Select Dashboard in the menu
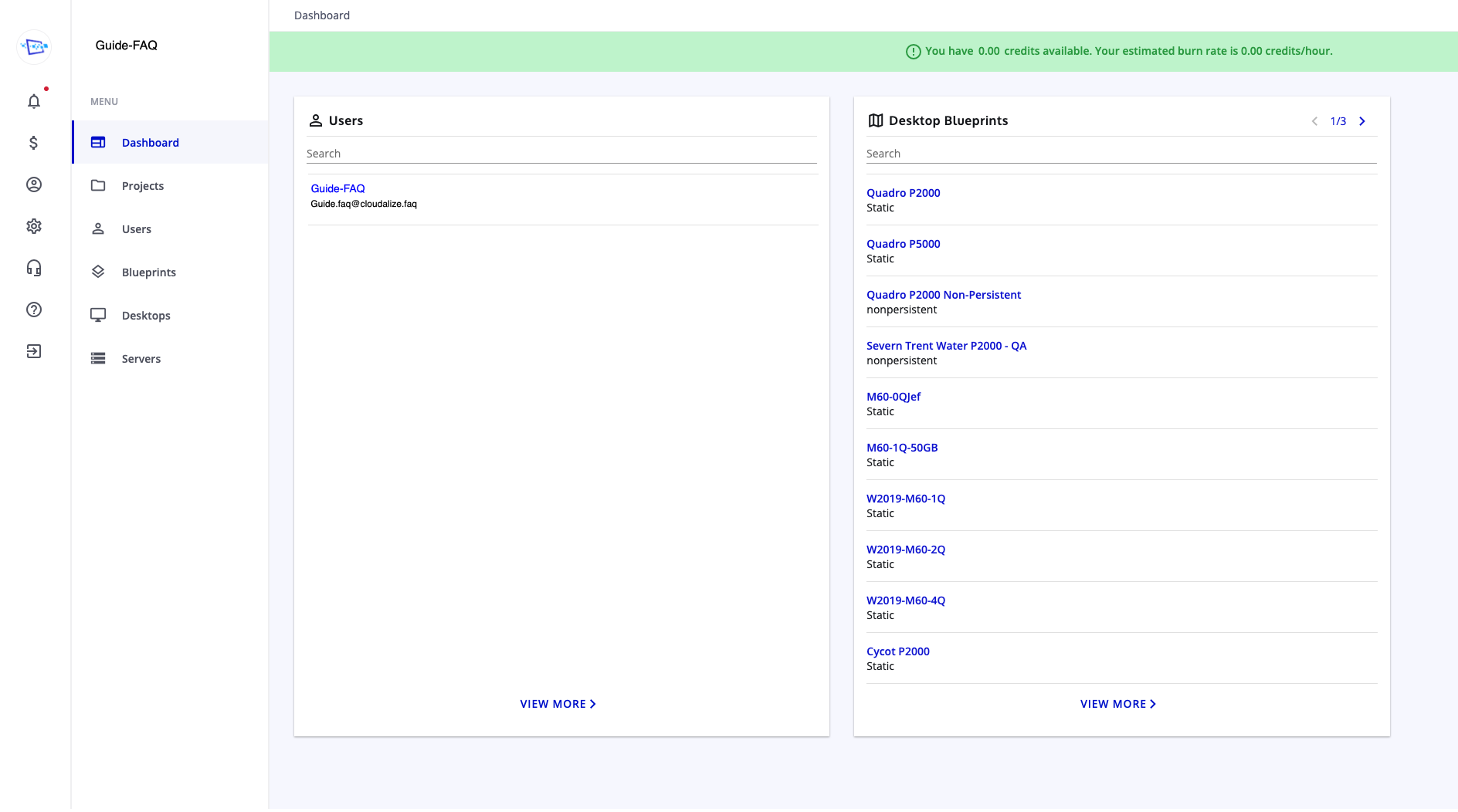Image resolution: width=1458 pixels, height=812 pixels. [171, 142]
